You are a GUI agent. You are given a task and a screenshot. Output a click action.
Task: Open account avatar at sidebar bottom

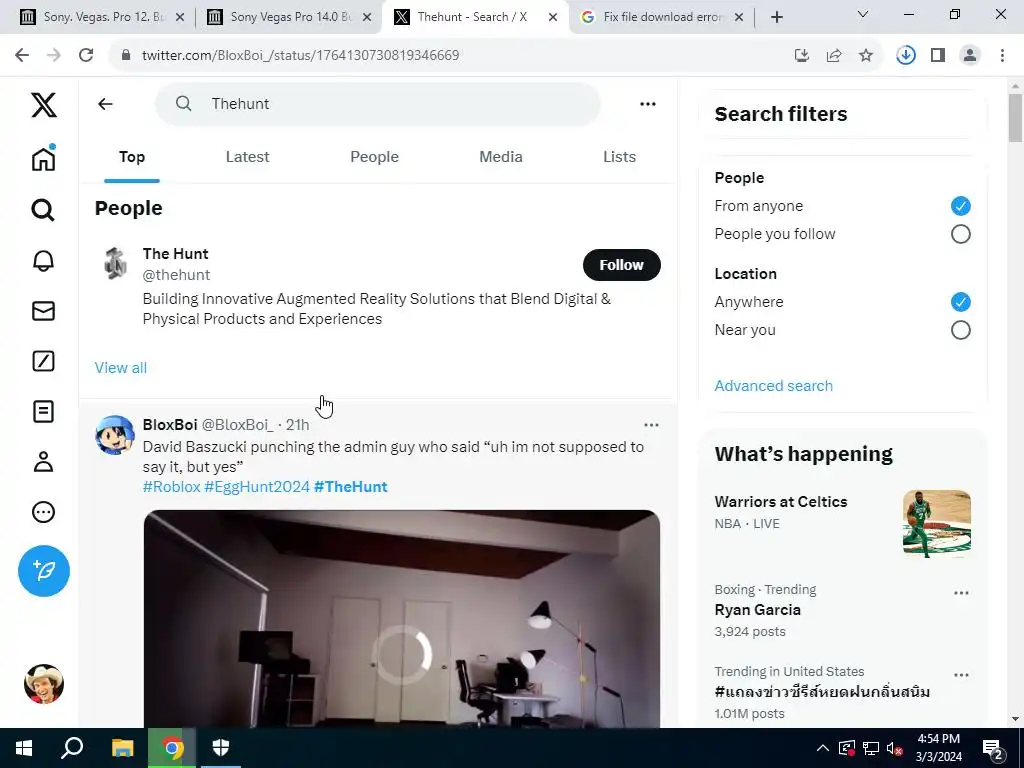(44, 684)
